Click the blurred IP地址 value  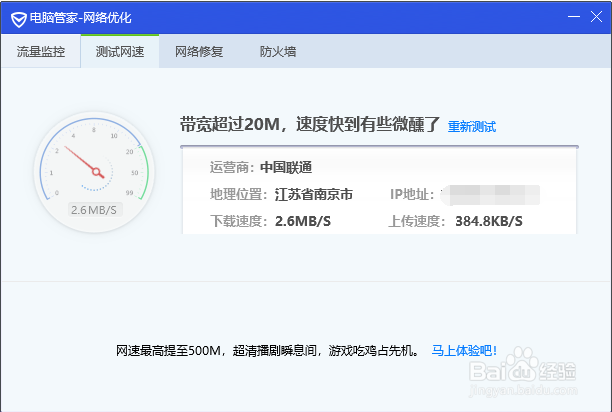490,195
